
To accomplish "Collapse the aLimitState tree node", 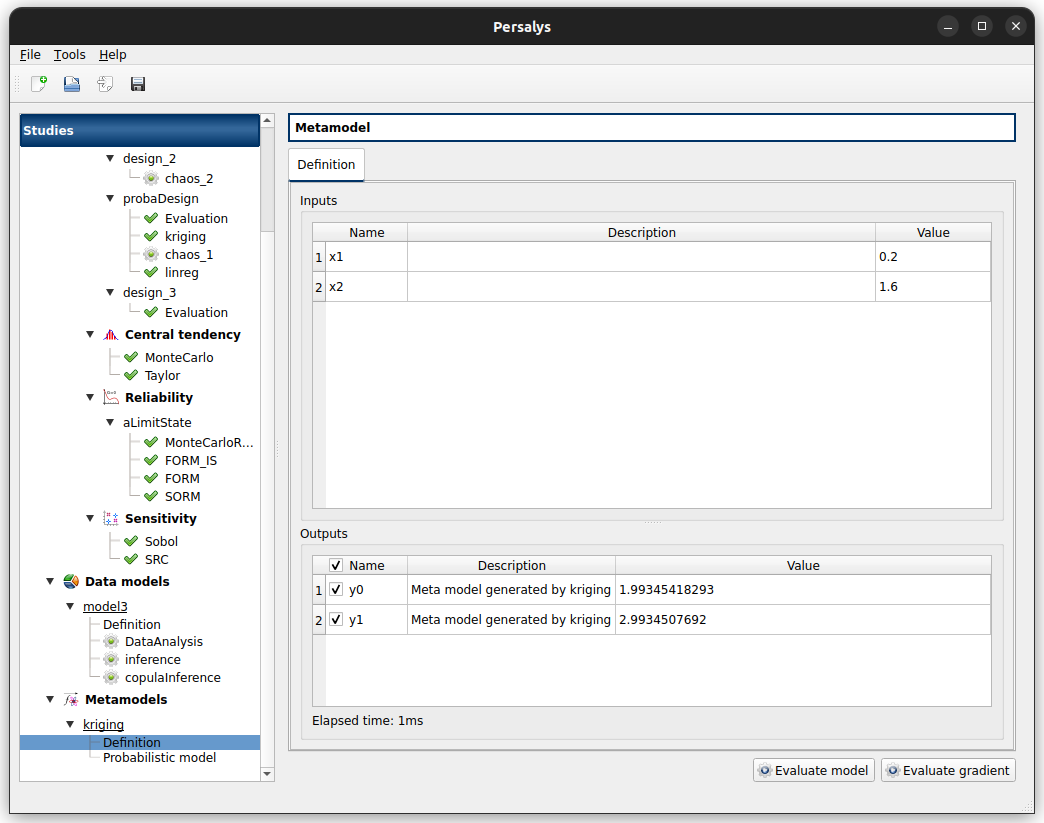I will (110, 423).
